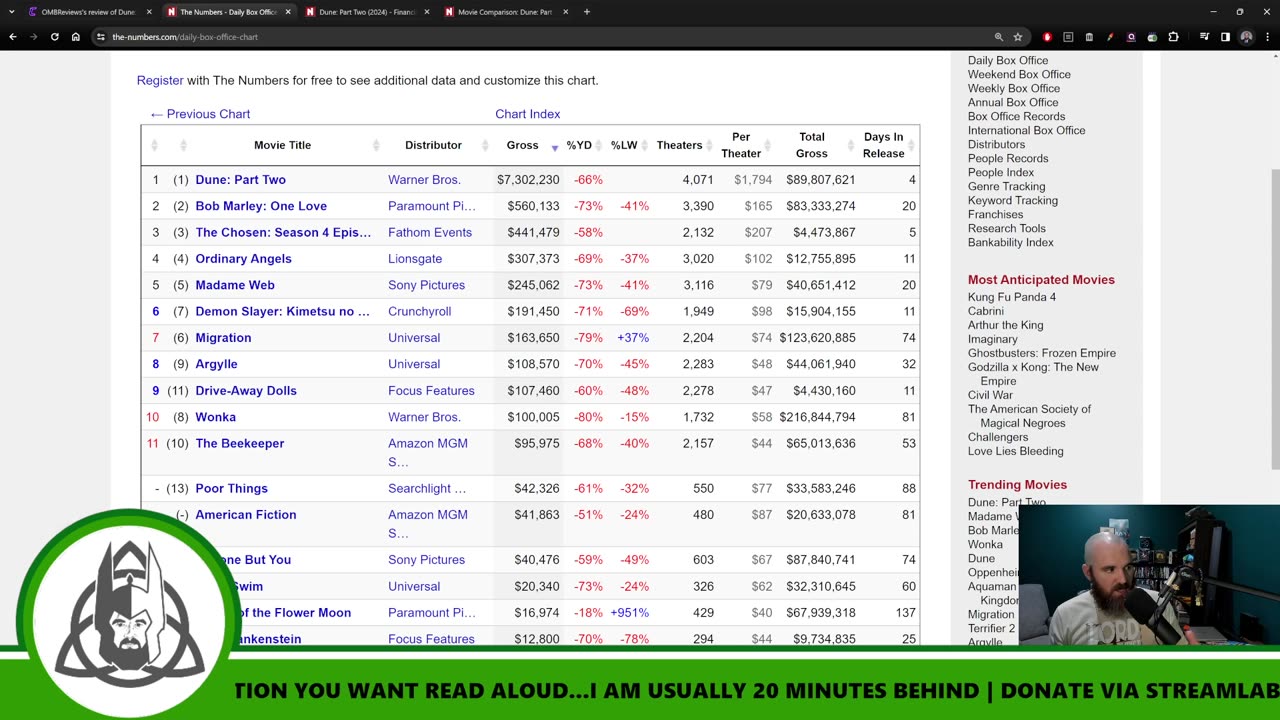Image resolution: width=1280 pixels, height=720 pixels.
Task: Switch to OMBReviews's review of Dune tab
Action: pos(88,12)
